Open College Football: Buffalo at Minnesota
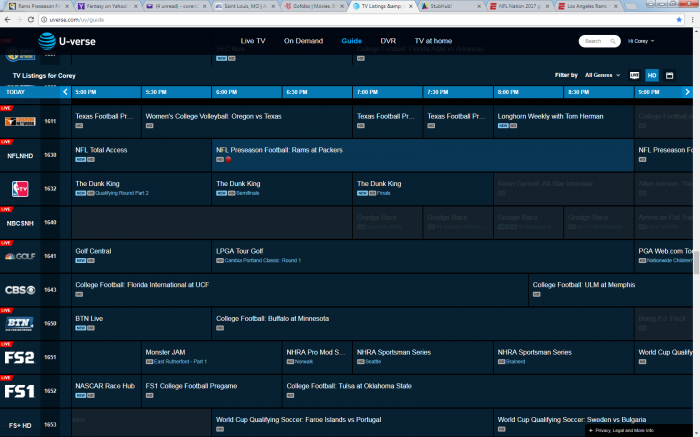The width and height of the screenshot is (700, 437). (422, 324)
